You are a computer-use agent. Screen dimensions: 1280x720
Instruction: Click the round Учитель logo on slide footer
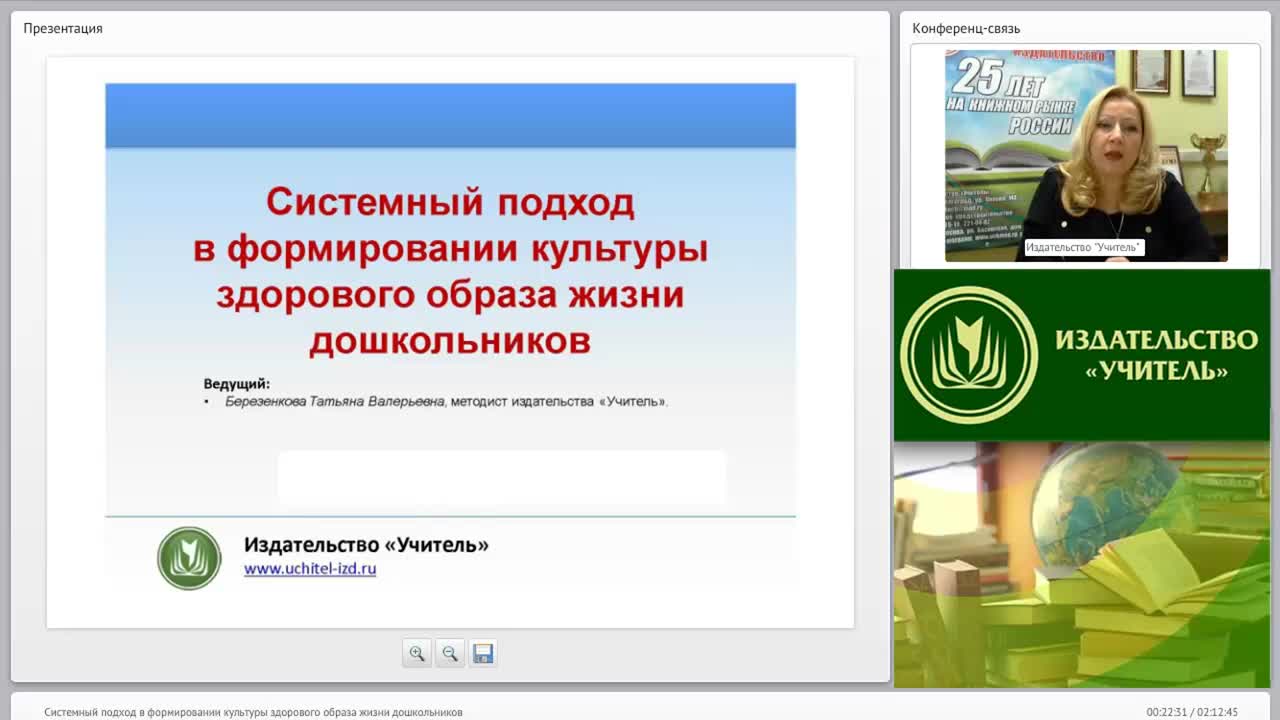click(x=189, y=558)
